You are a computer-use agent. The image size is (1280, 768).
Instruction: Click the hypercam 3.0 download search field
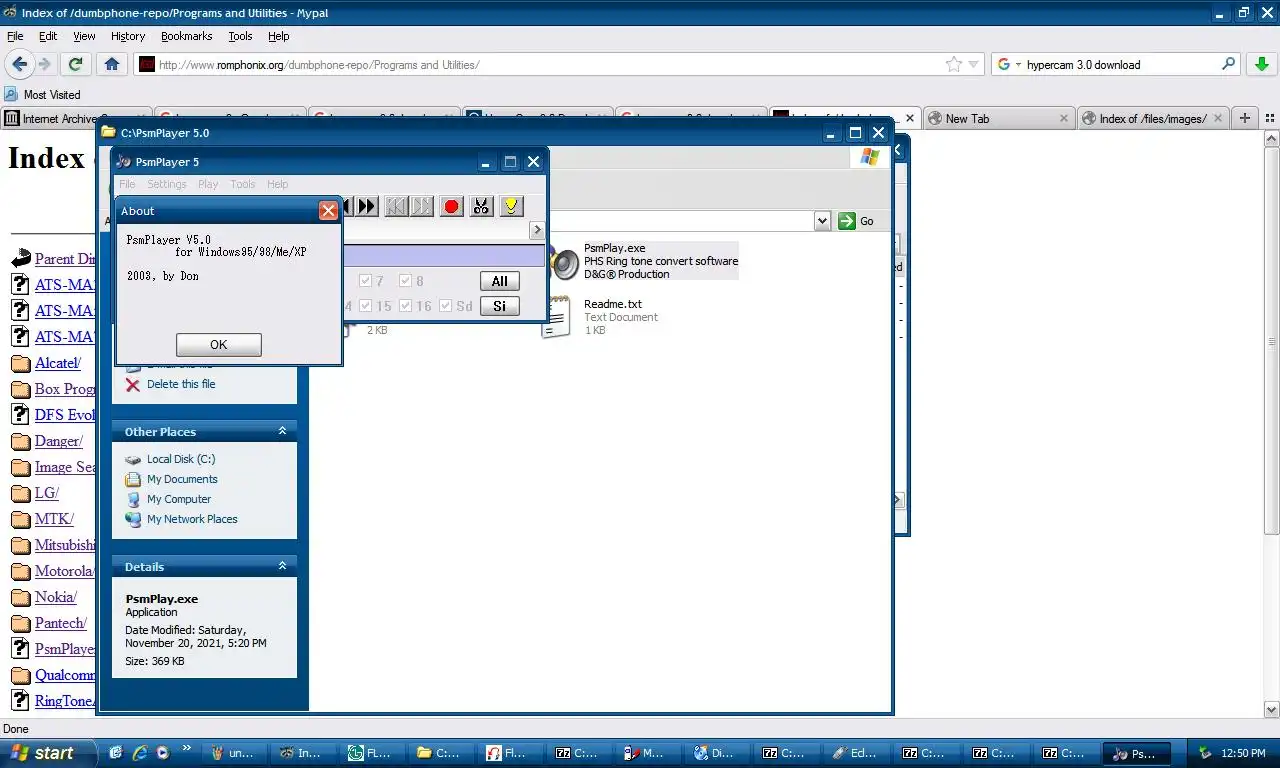[x=1118, y=64]
